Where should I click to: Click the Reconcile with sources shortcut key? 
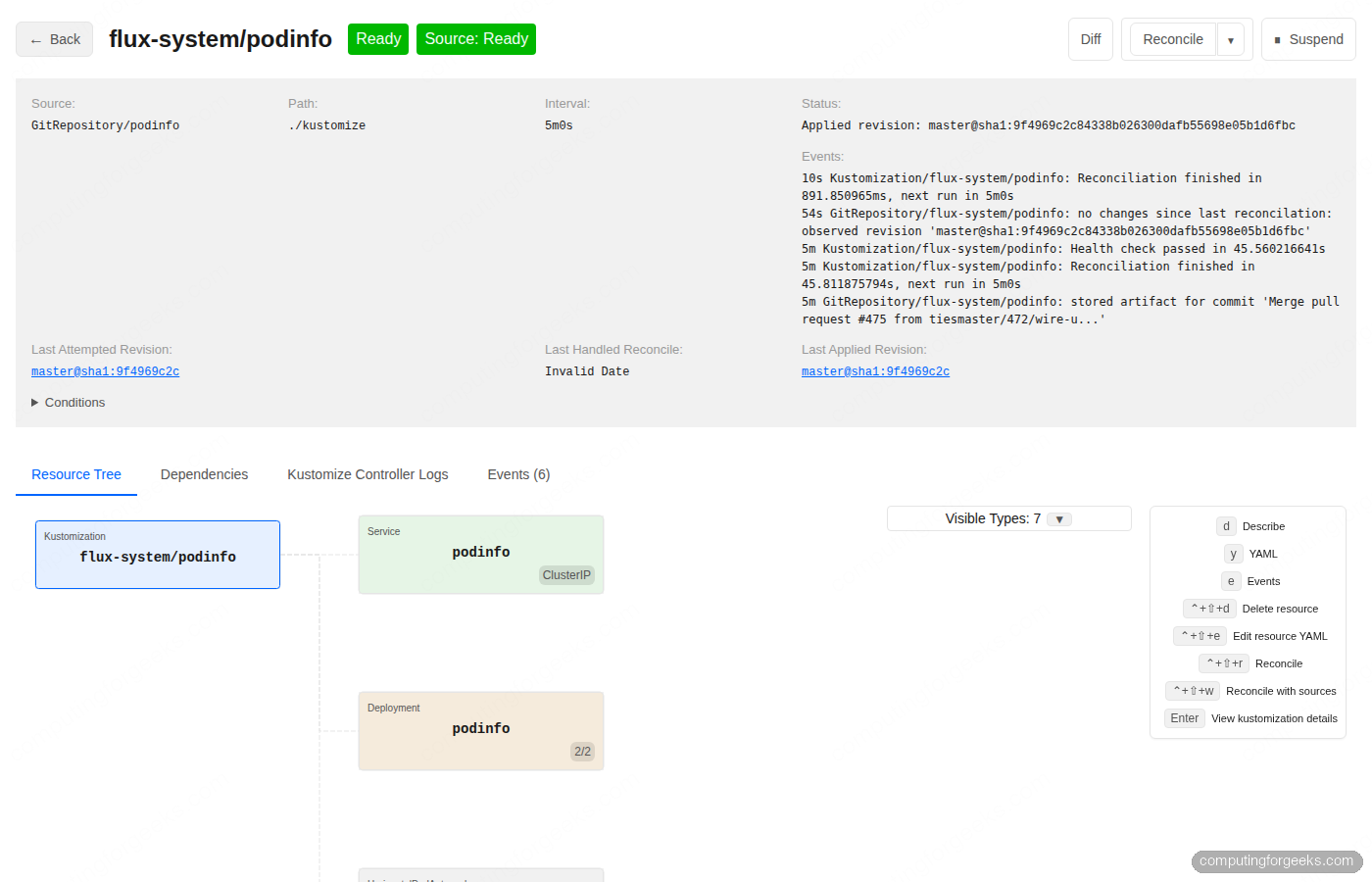coord(1193,691)
